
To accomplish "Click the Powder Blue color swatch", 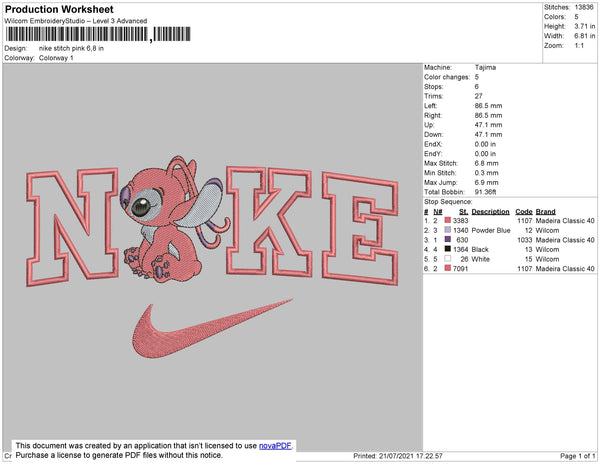I will click(x=447, y=230).
